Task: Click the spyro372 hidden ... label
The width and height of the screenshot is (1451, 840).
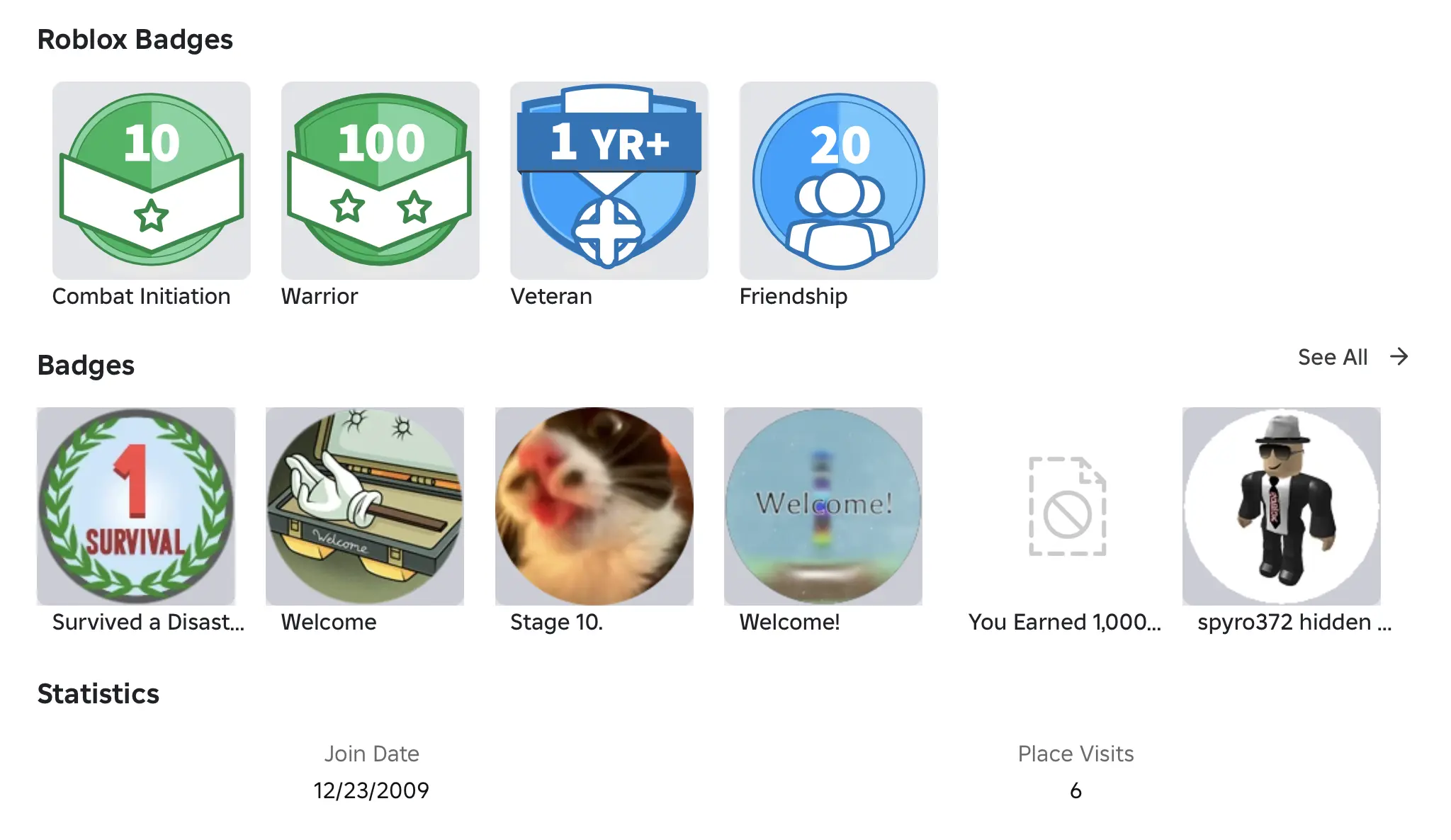Action: pos(1294,622)
